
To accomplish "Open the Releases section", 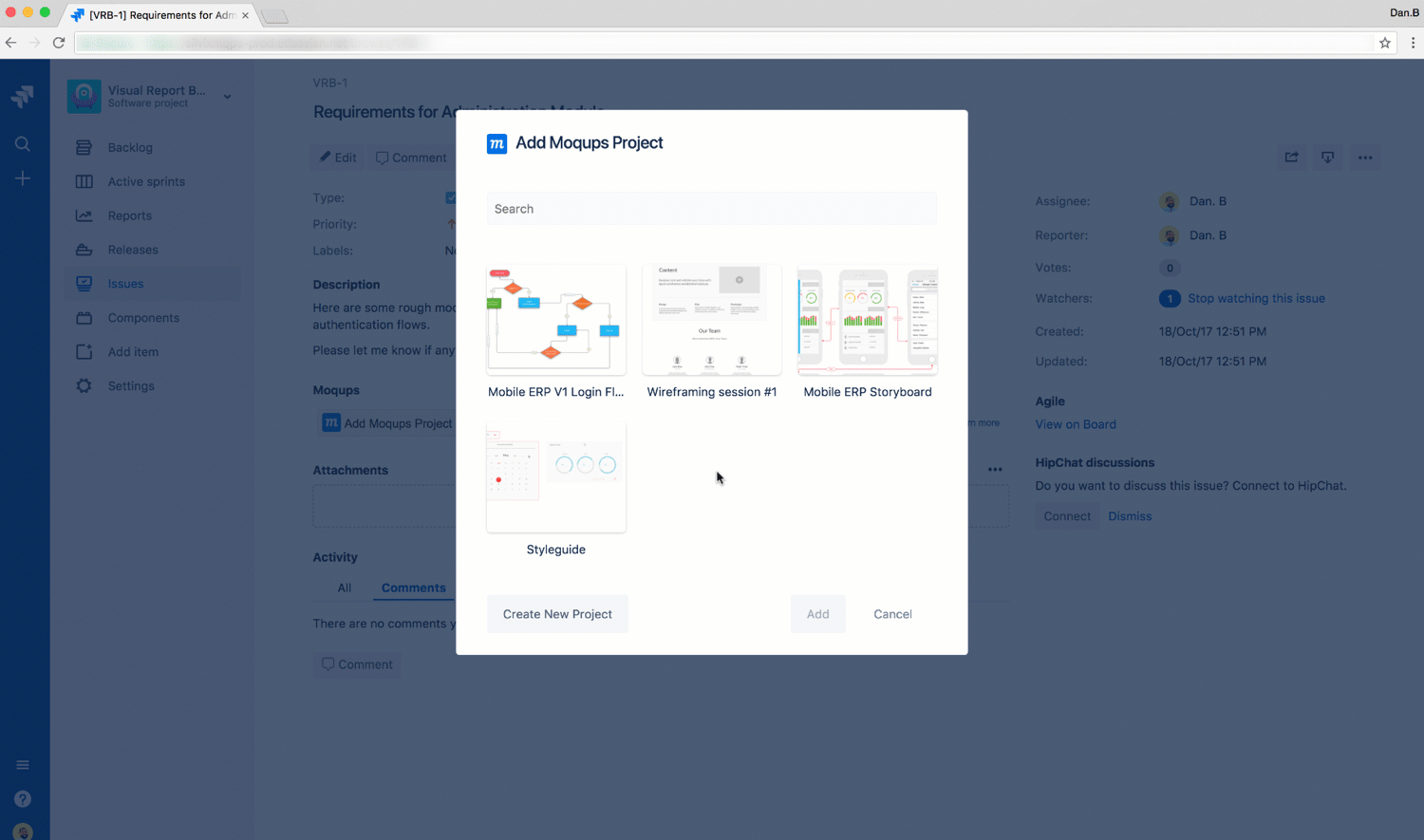I will pyautogui.click(x=133, y=250).
